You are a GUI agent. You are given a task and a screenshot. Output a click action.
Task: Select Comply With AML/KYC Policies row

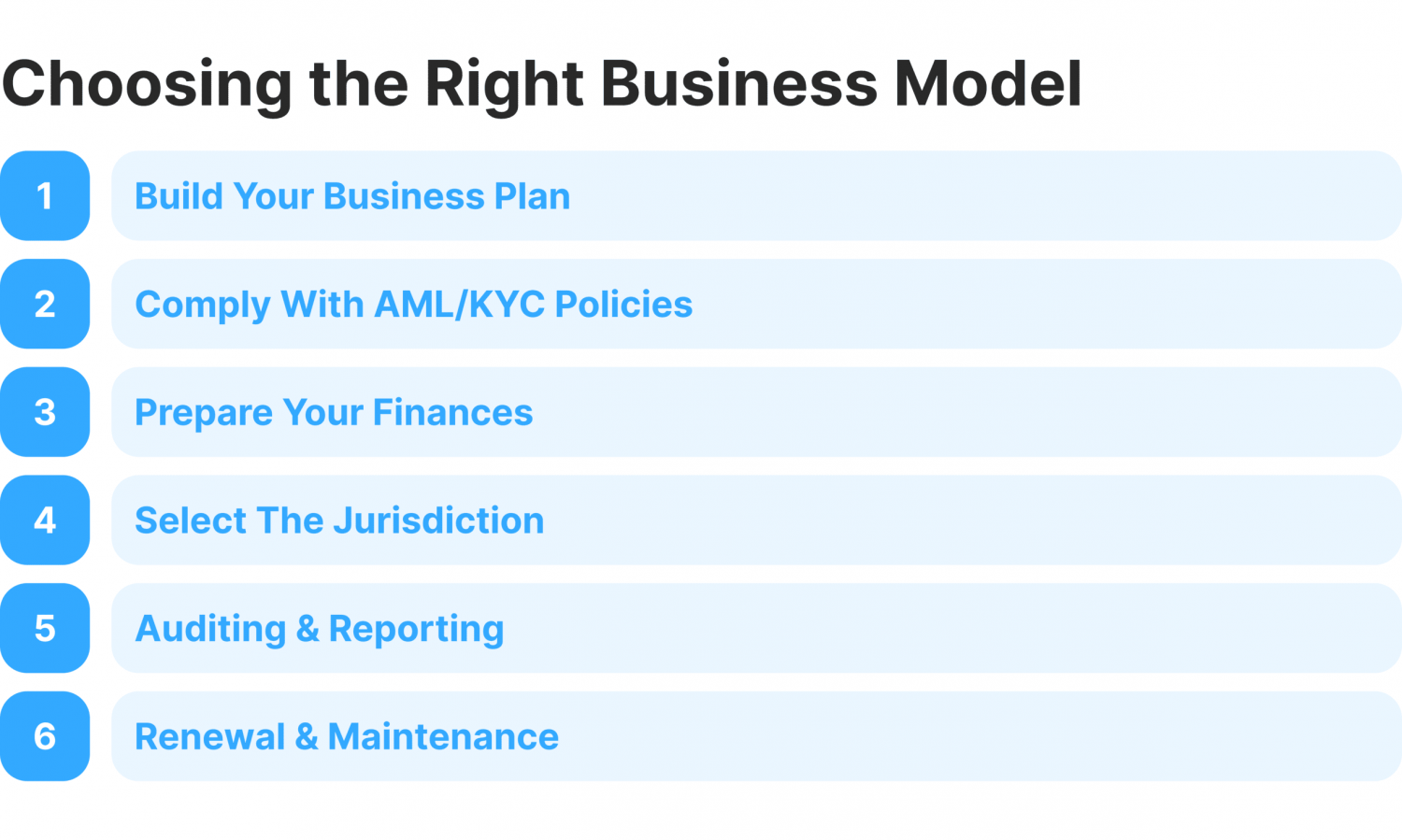point(755,304)
